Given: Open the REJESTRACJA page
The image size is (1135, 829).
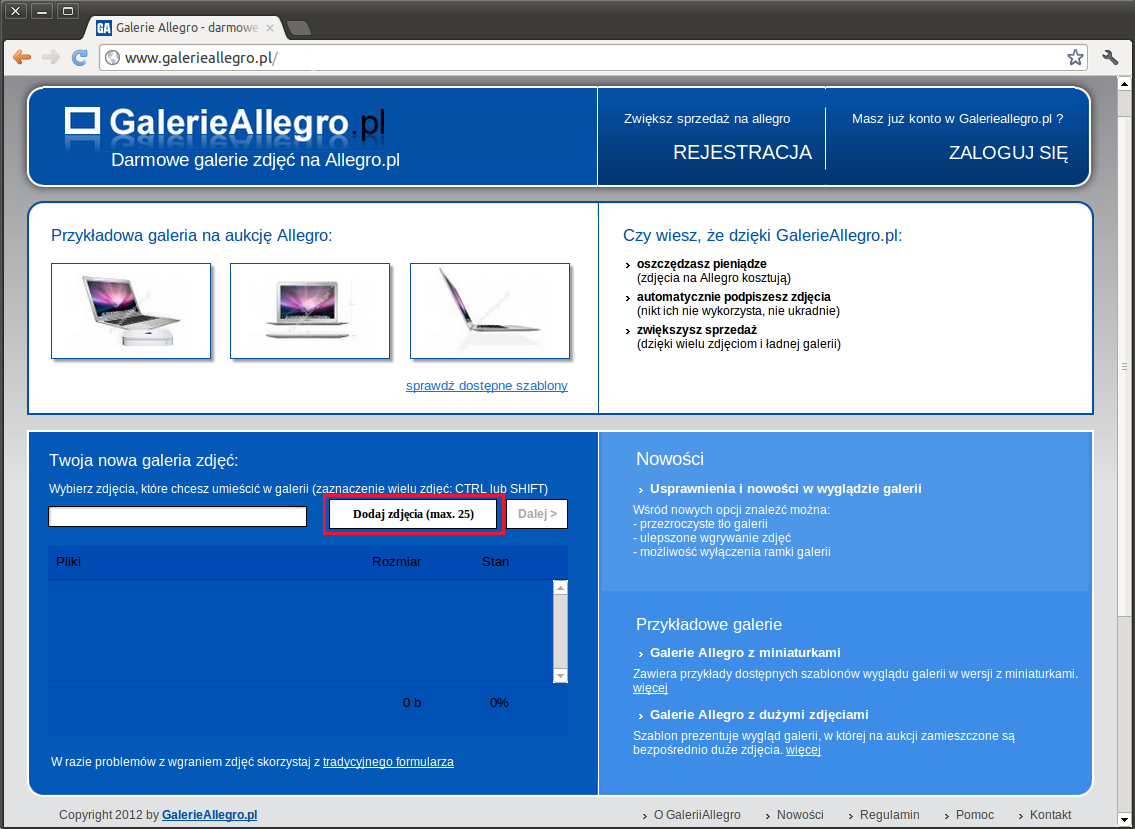Looking at the screenshot, I should 743,153.
